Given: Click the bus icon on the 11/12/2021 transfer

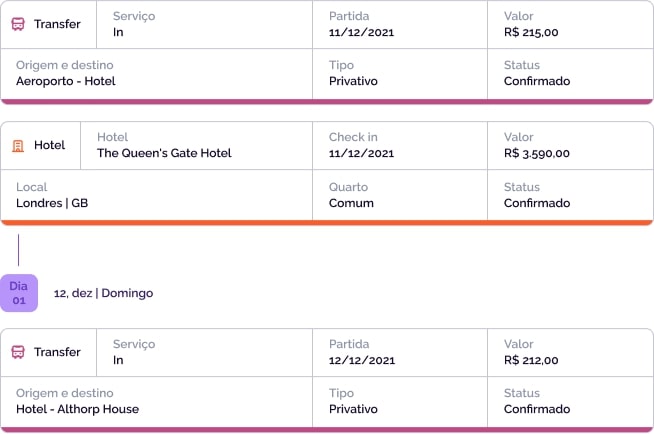Looking at the screenshot, I should pyautogui.click(x=18, y=24).
